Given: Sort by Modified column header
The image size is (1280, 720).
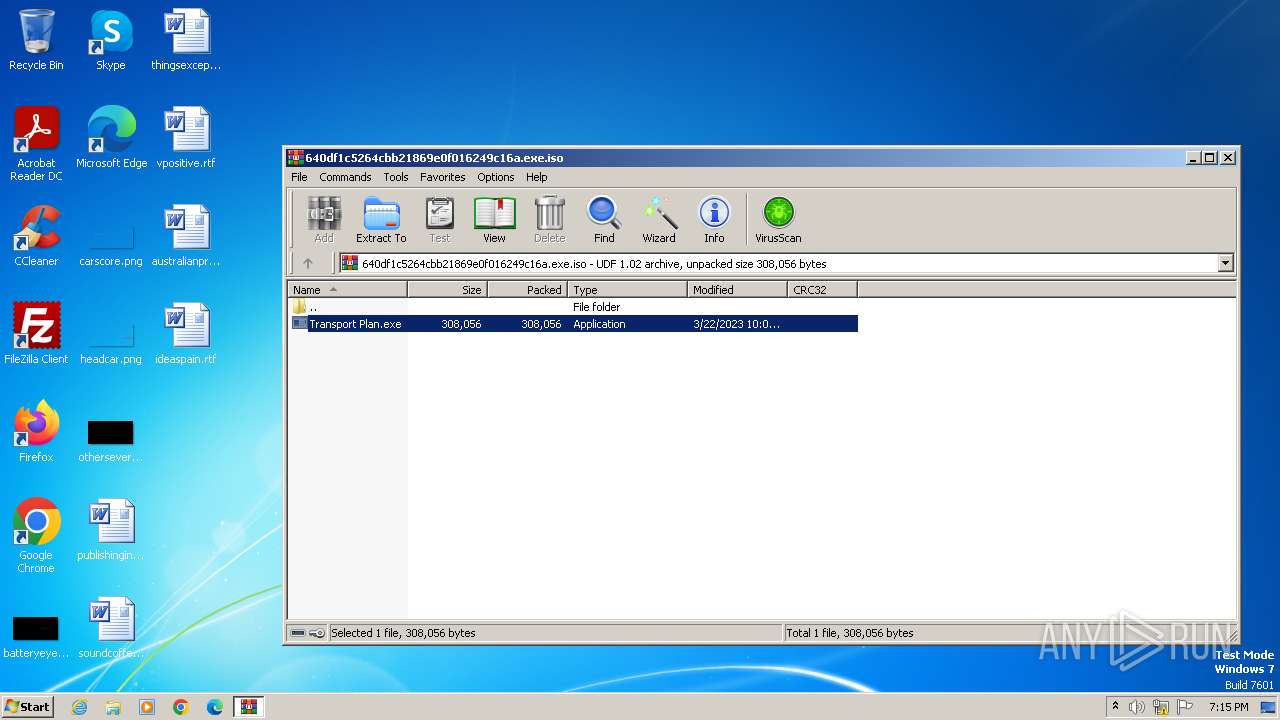Looking at the screenshot, I should [737, 290].
